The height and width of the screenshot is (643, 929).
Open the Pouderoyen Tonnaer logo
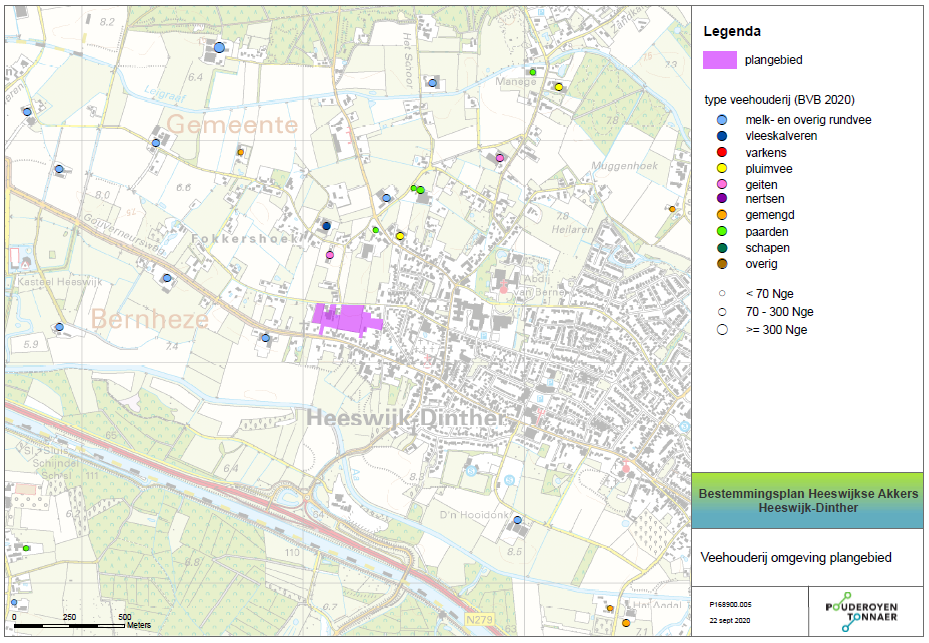tap(861, 612)
